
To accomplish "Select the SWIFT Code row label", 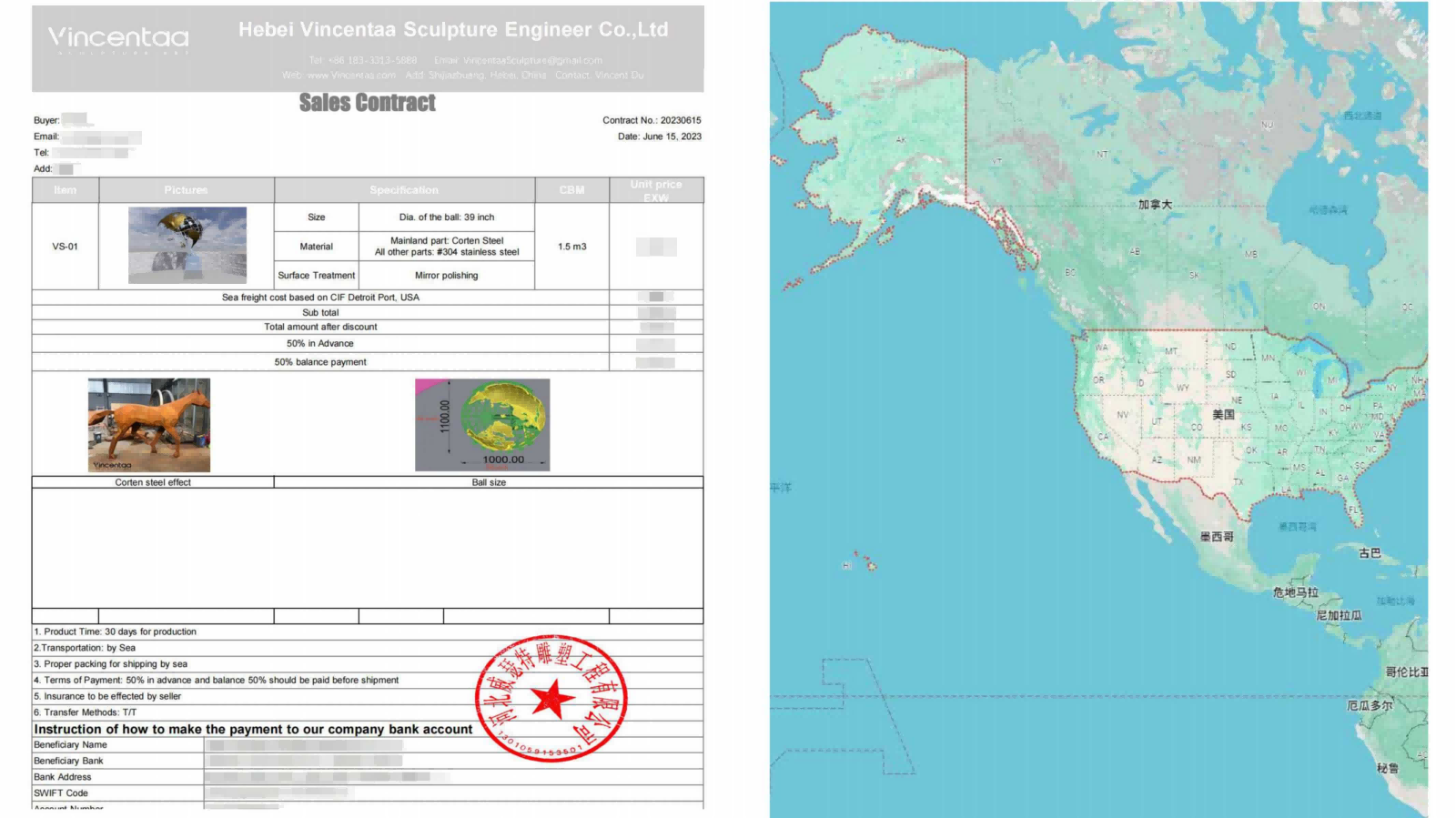I will [61, 793].
